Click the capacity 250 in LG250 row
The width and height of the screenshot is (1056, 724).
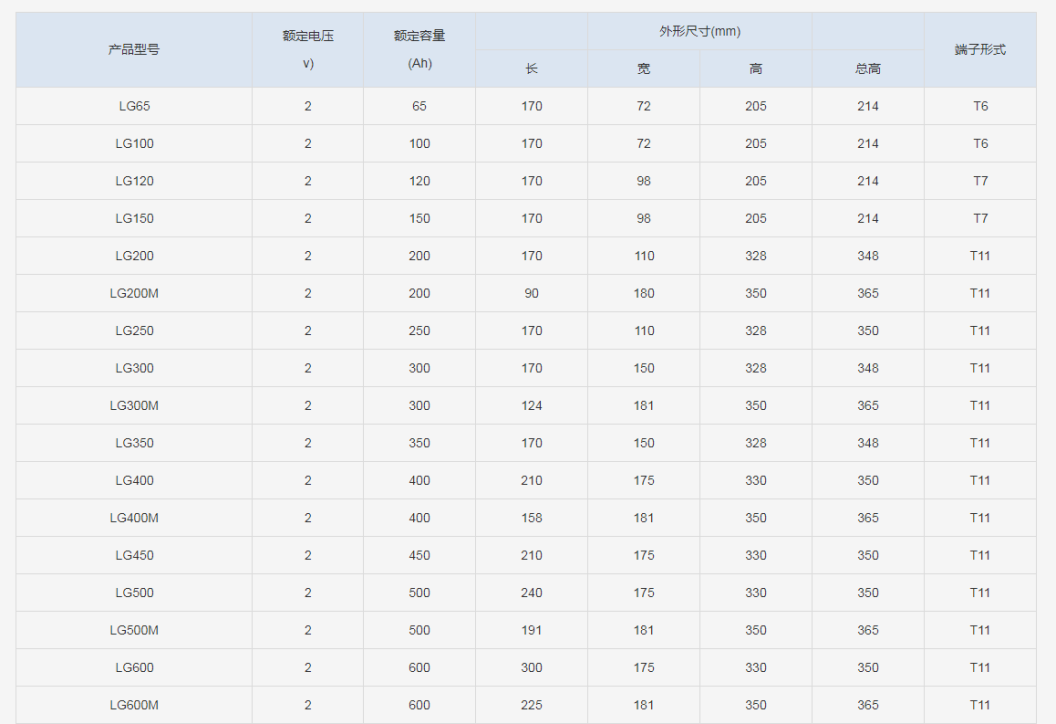click(x=419, y=331)
